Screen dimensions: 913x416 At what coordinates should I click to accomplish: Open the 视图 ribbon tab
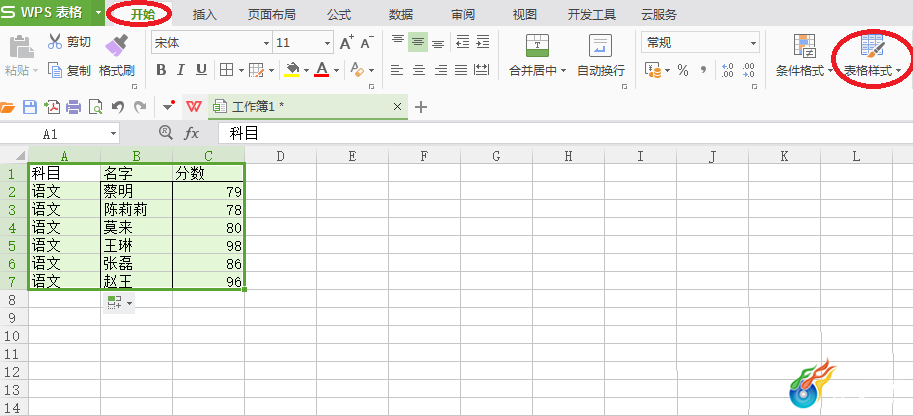[x=525, y=15]
